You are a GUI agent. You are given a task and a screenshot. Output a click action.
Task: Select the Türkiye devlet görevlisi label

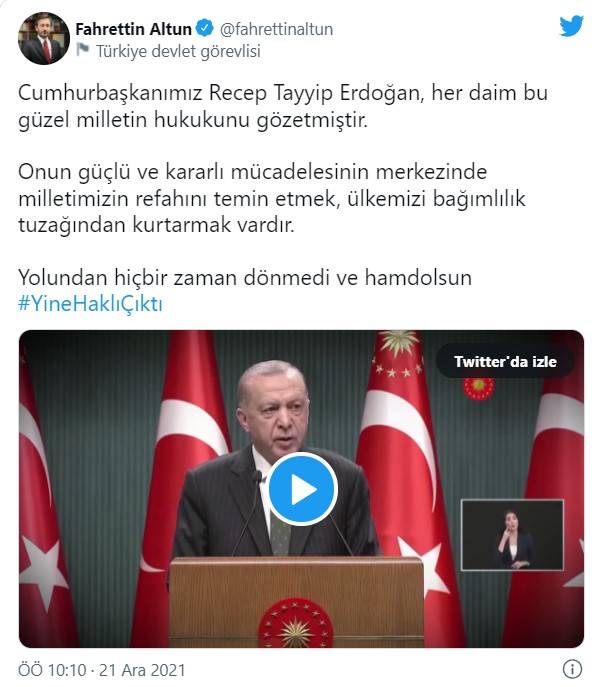click(178, 51)
